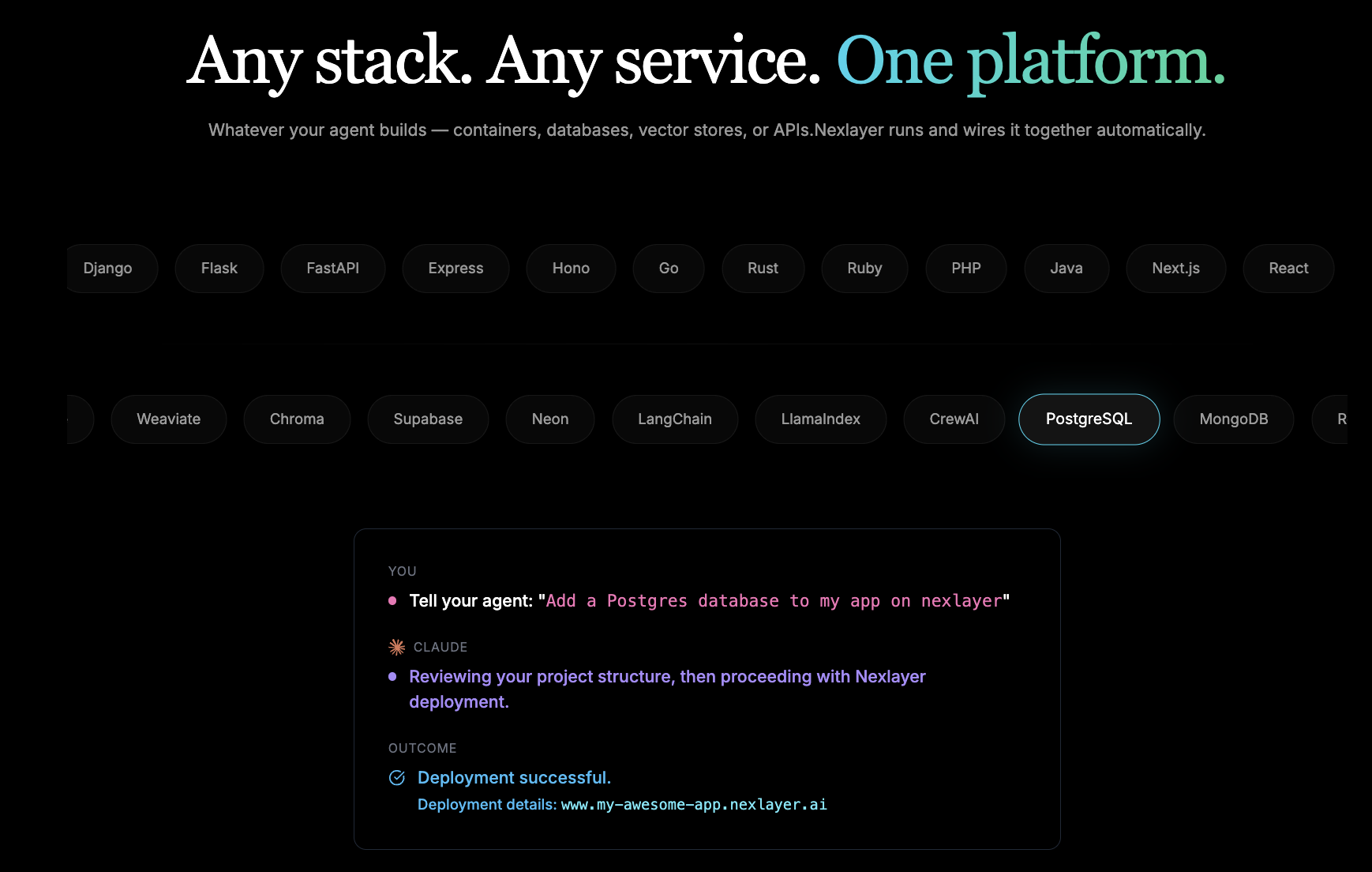Choose the Rust pill
This screenshot has height=872, width=1372.
[763, 269]
